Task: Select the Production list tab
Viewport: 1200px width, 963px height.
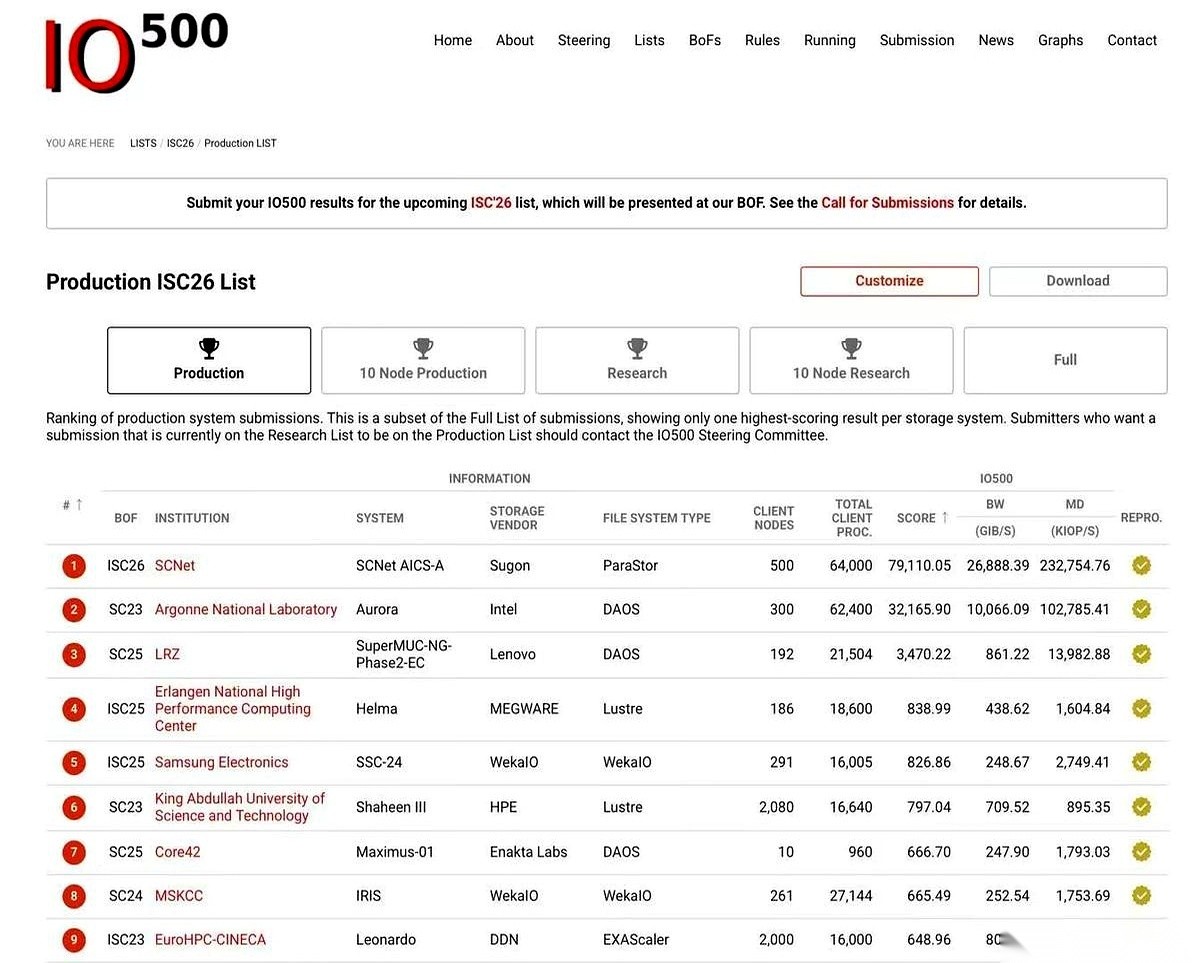Action: (x=209, y=360)
